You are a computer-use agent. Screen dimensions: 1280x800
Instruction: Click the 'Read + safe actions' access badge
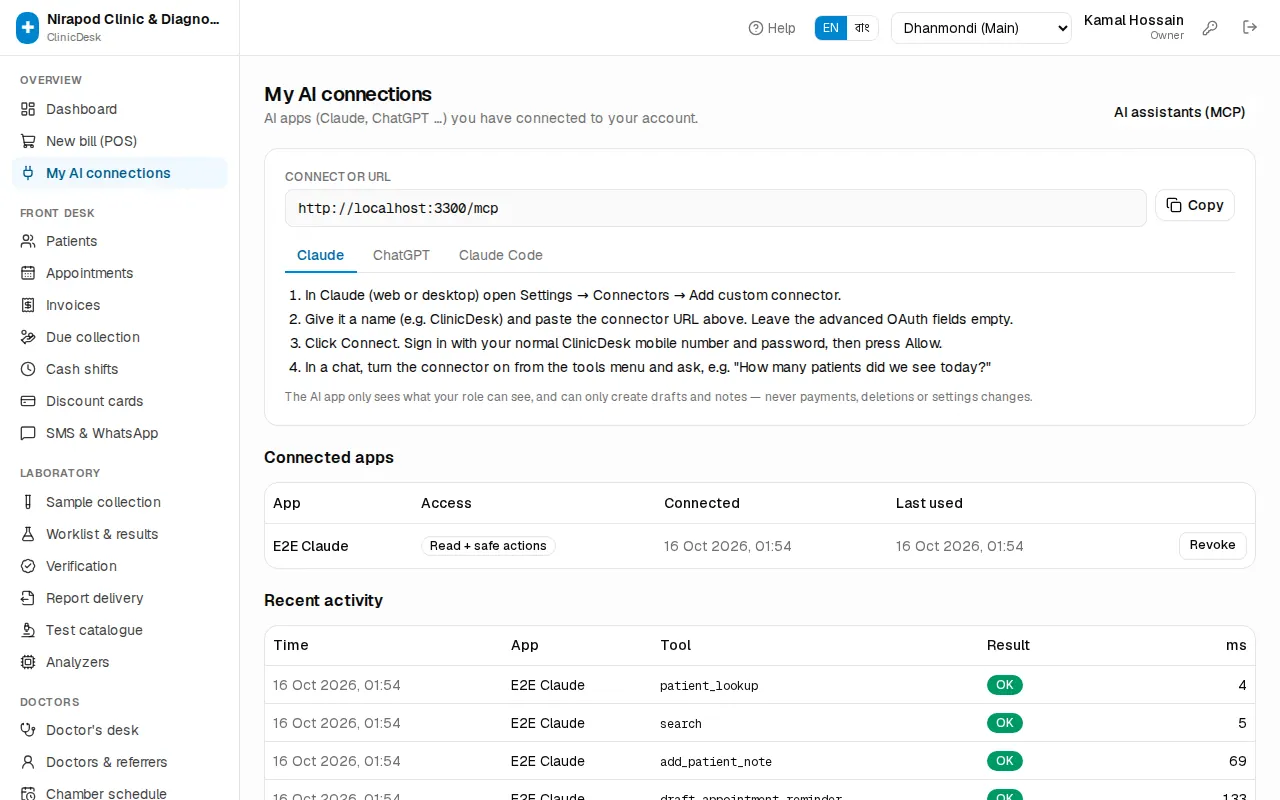point(488,546)
